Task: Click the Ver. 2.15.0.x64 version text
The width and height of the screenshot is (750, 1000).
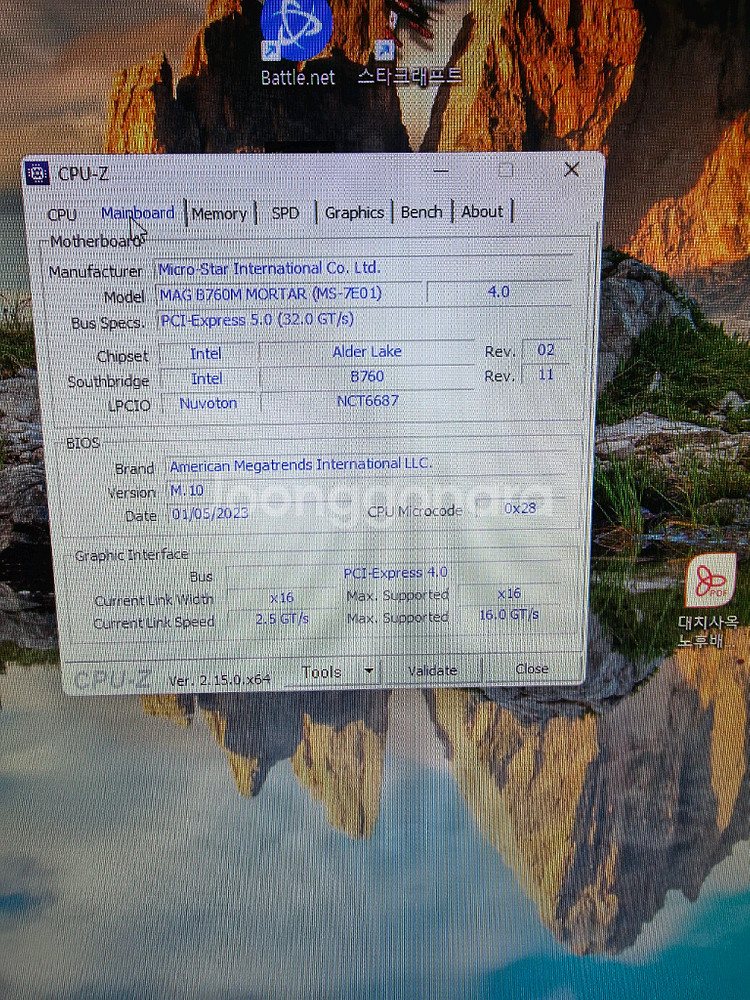Action: pyautogui.click(x=220, y=680)
